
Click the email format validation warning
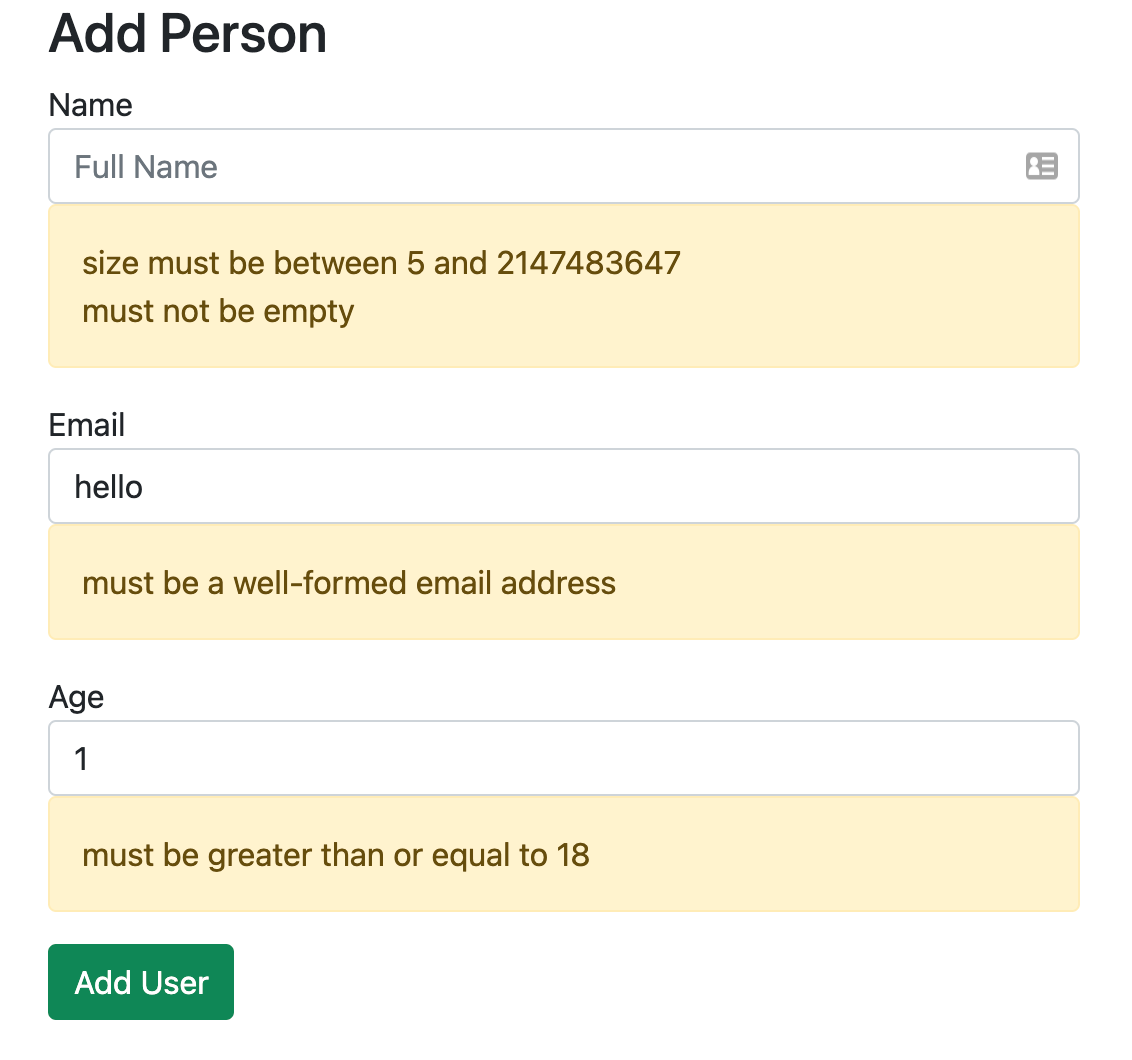coord(349,583)
